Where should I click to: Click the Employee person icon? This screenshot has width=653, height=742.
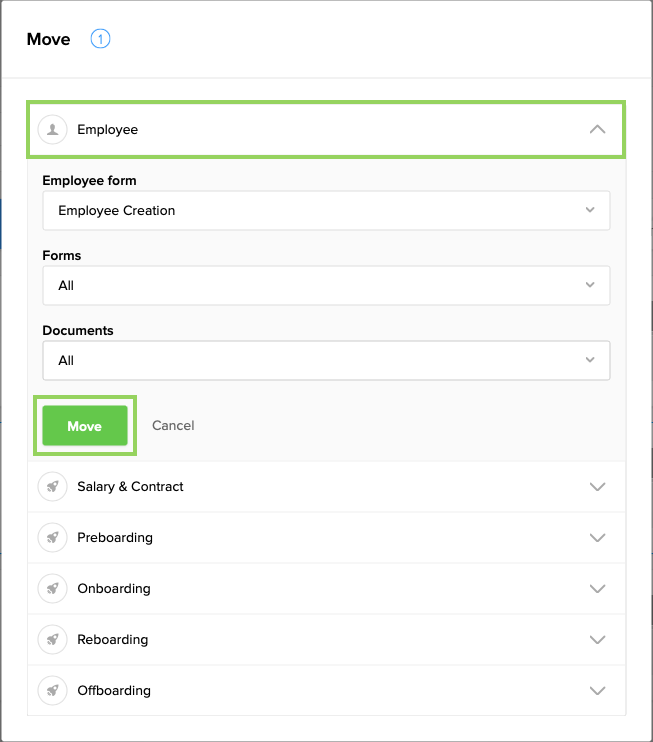pos(52,129)
